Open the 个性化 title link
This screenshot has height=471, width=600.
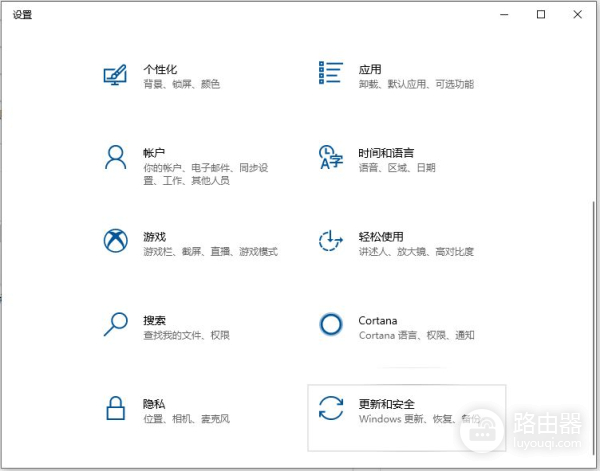pos(160,70)
